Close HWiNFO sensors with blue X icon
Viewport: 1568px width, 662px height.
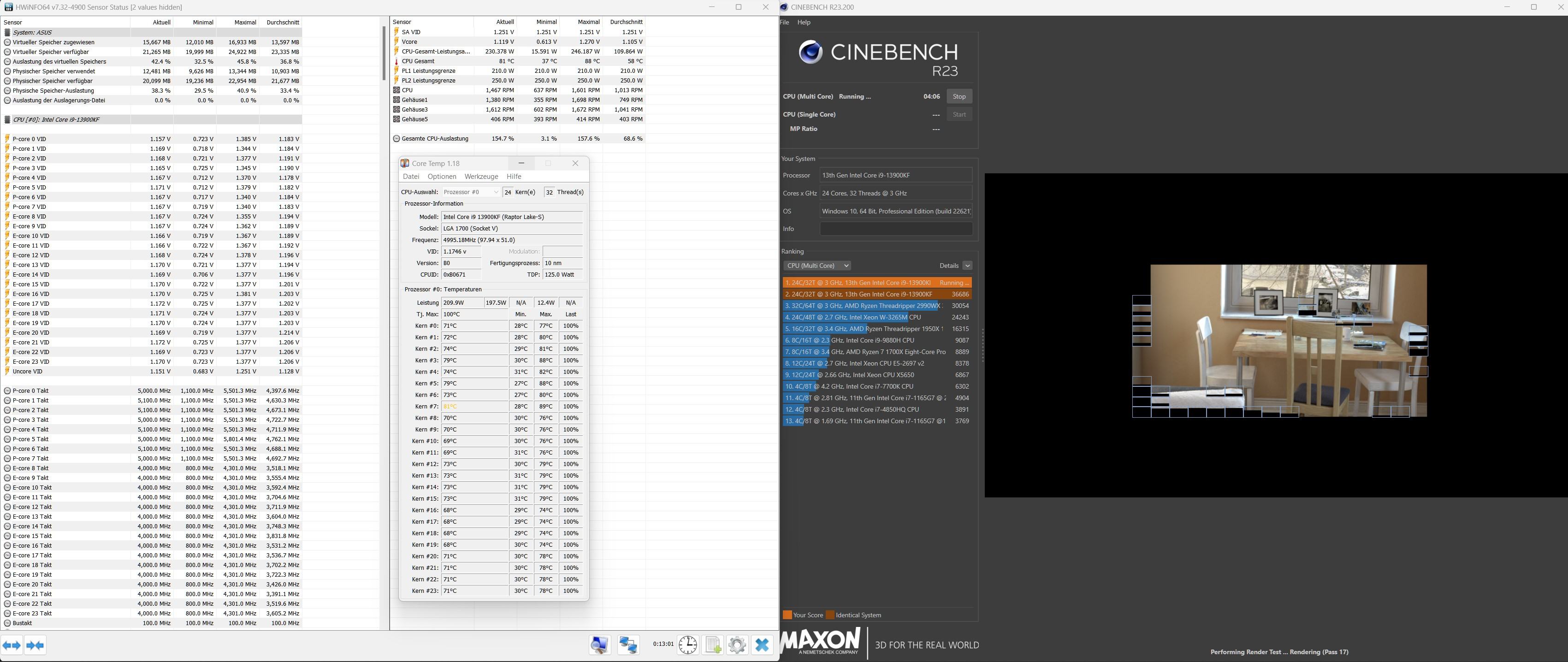[x=762, y=645]
